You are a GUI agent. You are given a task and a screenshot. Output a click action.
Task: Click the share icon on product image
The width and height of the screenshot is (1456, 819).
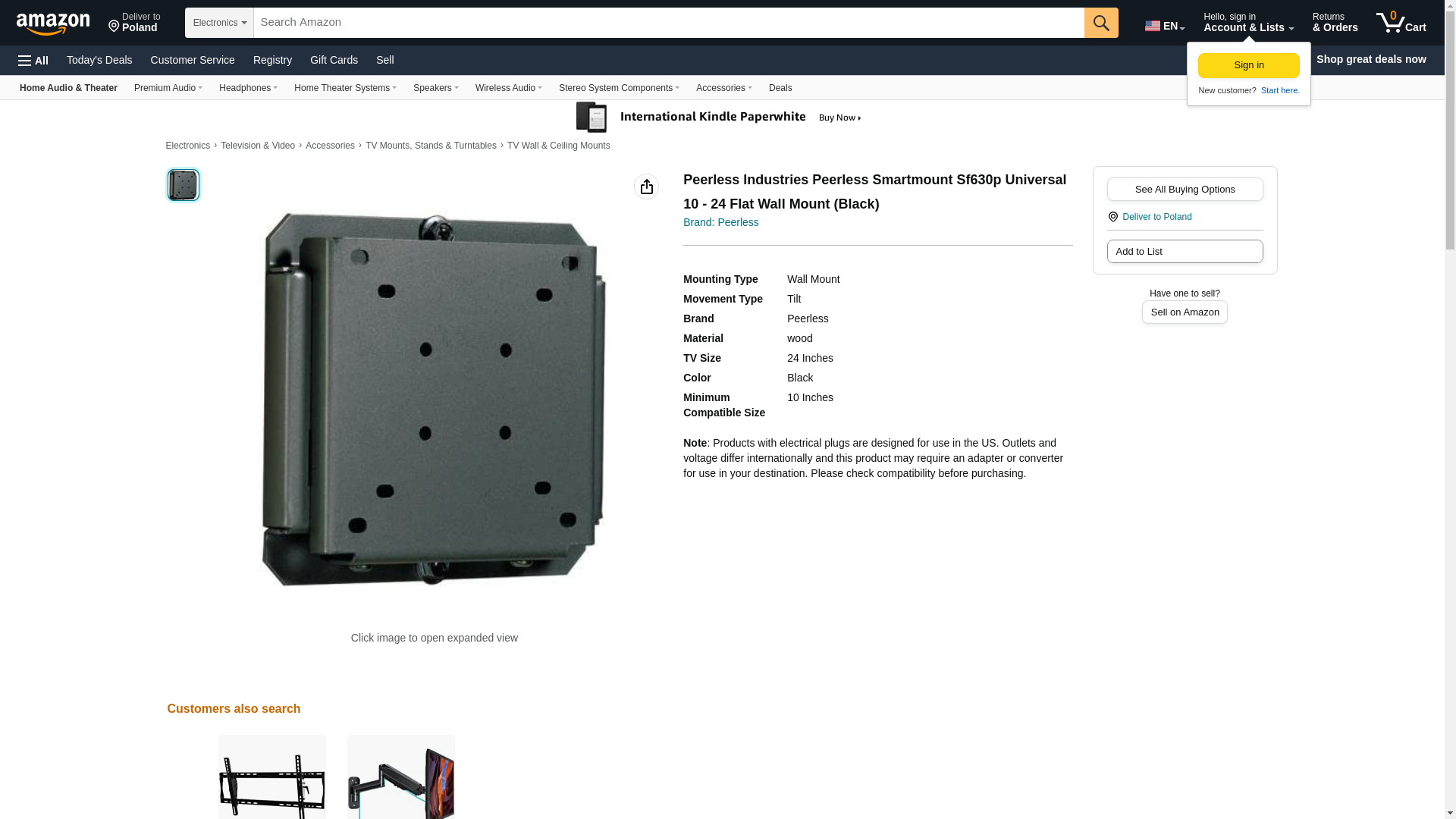coord(646,187)
